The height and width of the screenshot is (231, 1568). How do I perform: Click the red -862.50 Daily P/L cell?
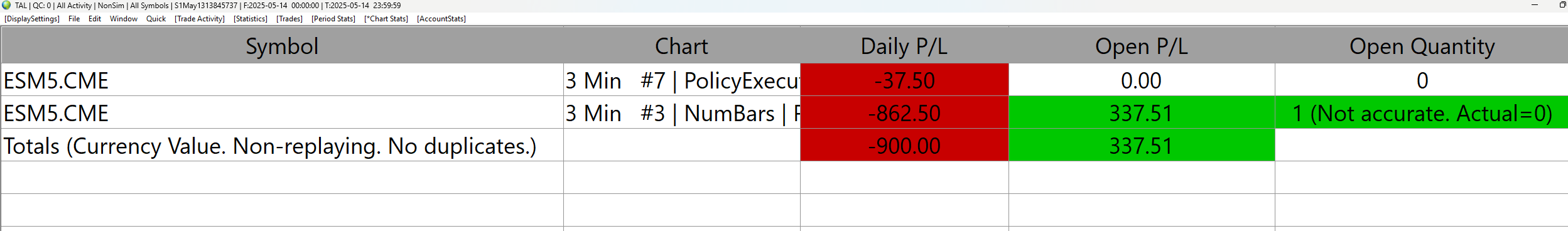[x=904, y=113]
